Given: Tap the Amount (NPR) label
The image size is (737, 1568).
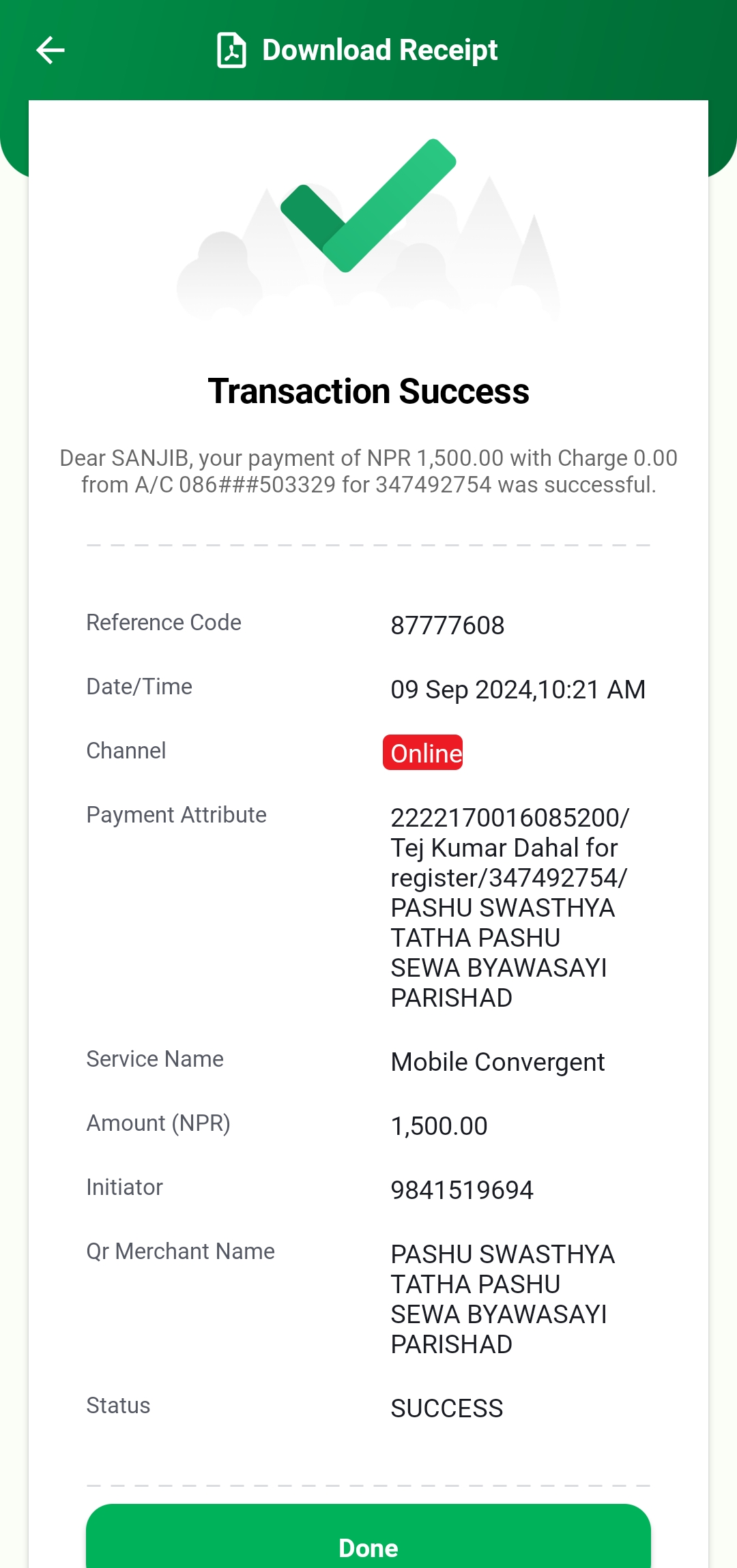Looking at the screenshot, I should [158, 1123].
